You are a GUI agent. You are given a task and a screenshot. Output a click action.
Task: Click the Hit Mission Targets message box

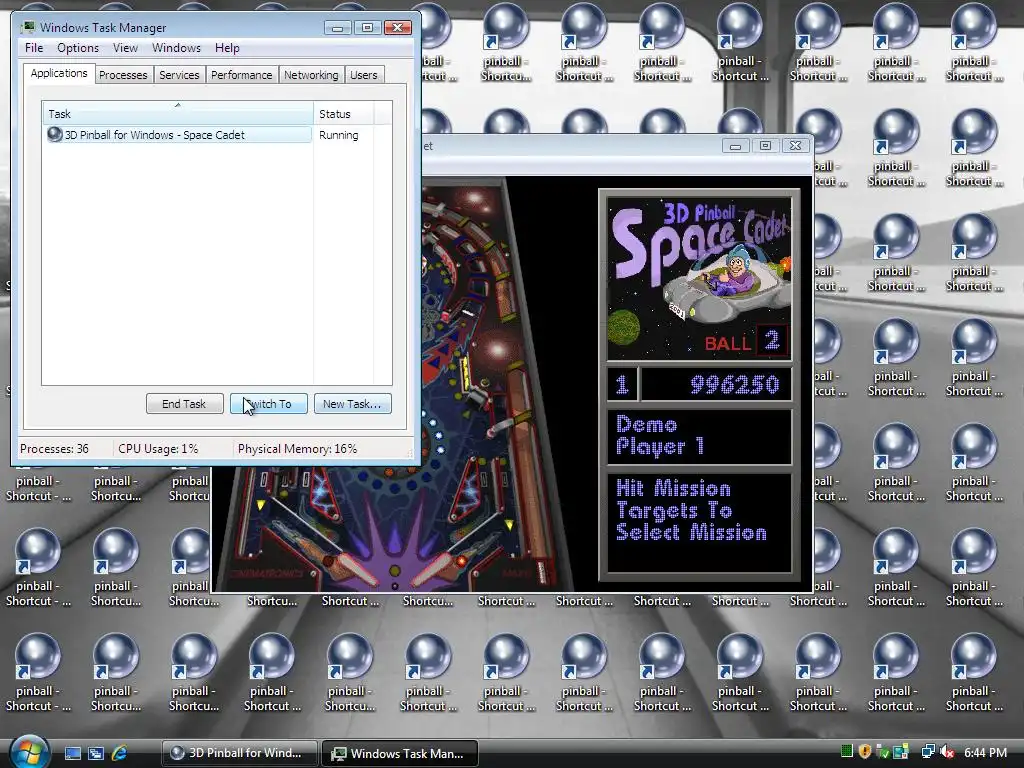point(699,523)
